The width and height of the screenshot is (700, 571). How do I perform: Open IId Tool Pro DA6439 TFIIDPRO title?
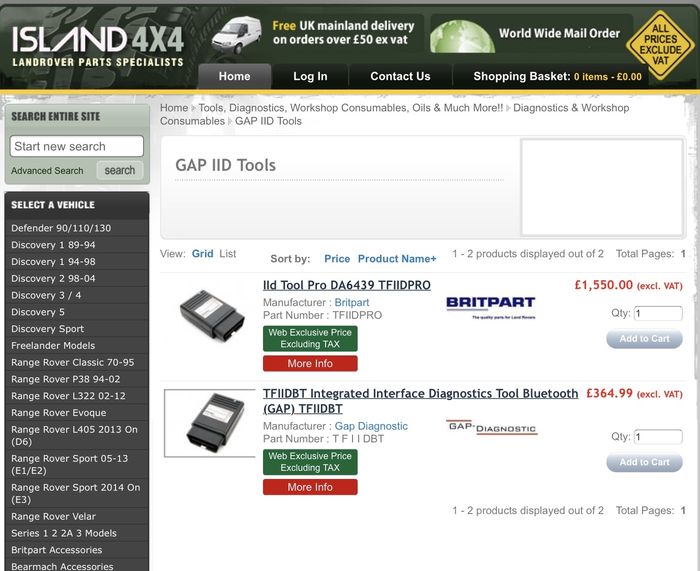(347, 285)
